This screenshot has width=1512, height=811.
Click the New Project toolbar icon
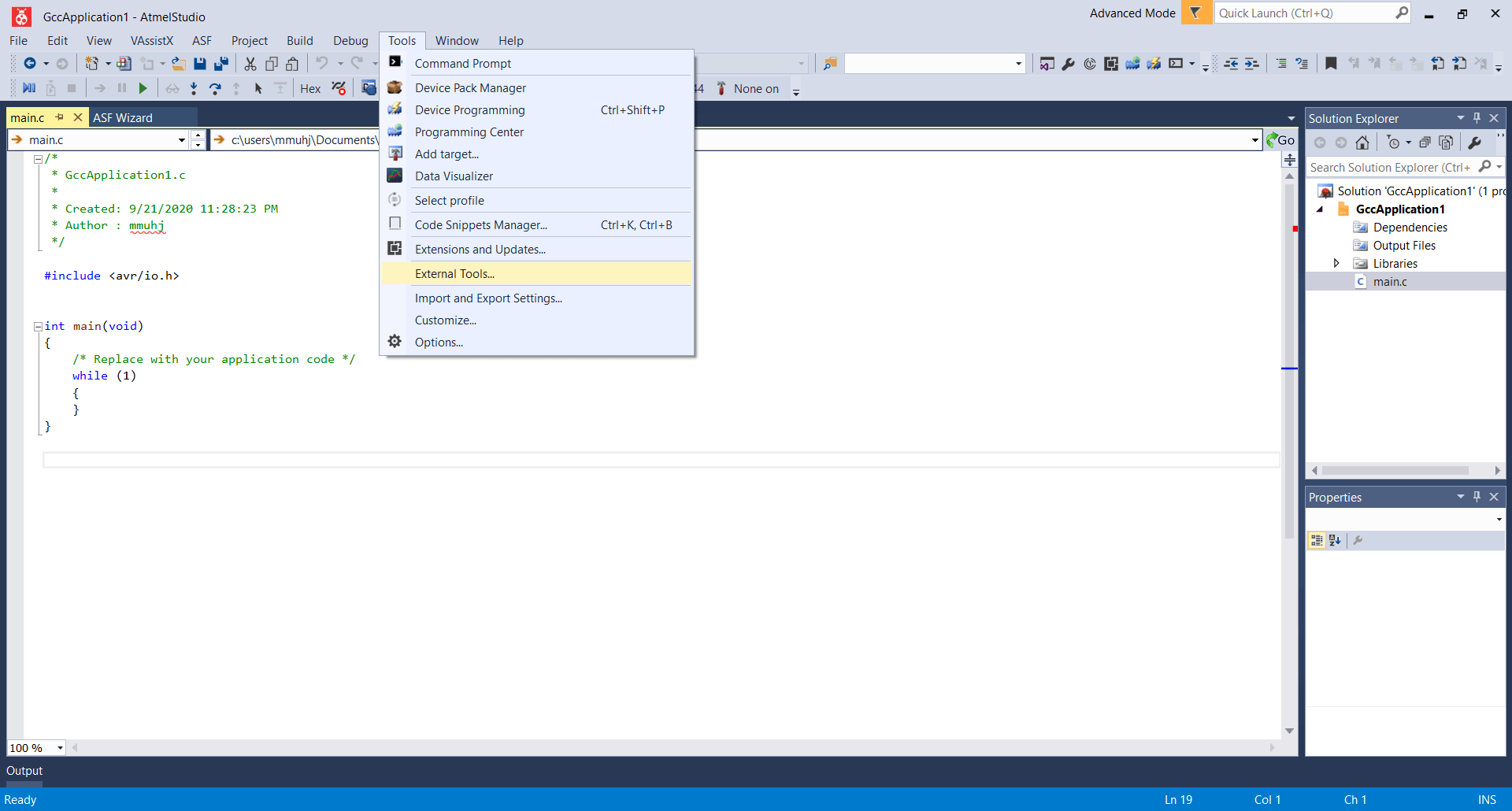click(x=92, y=64)
